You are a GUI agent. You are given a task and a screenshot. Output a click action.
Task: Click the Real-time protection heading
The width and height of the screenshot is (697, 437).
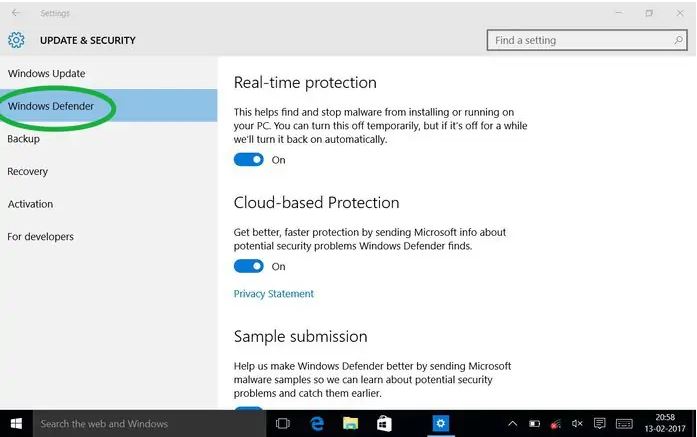pyautogui.click(x=305, y=83)
